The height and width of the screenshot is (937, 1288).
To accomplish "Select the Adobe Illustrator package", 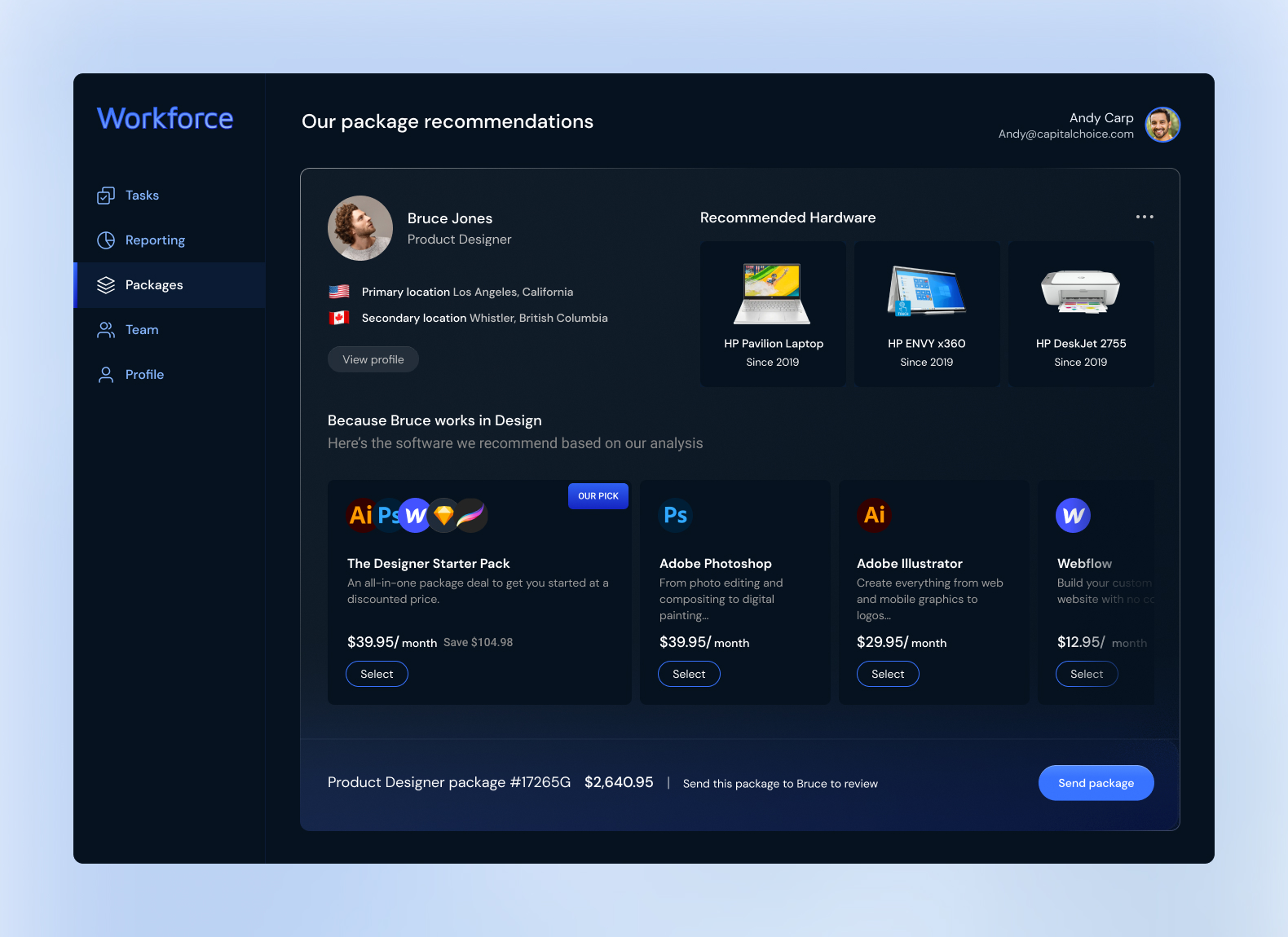I will [x=888, y=674].
